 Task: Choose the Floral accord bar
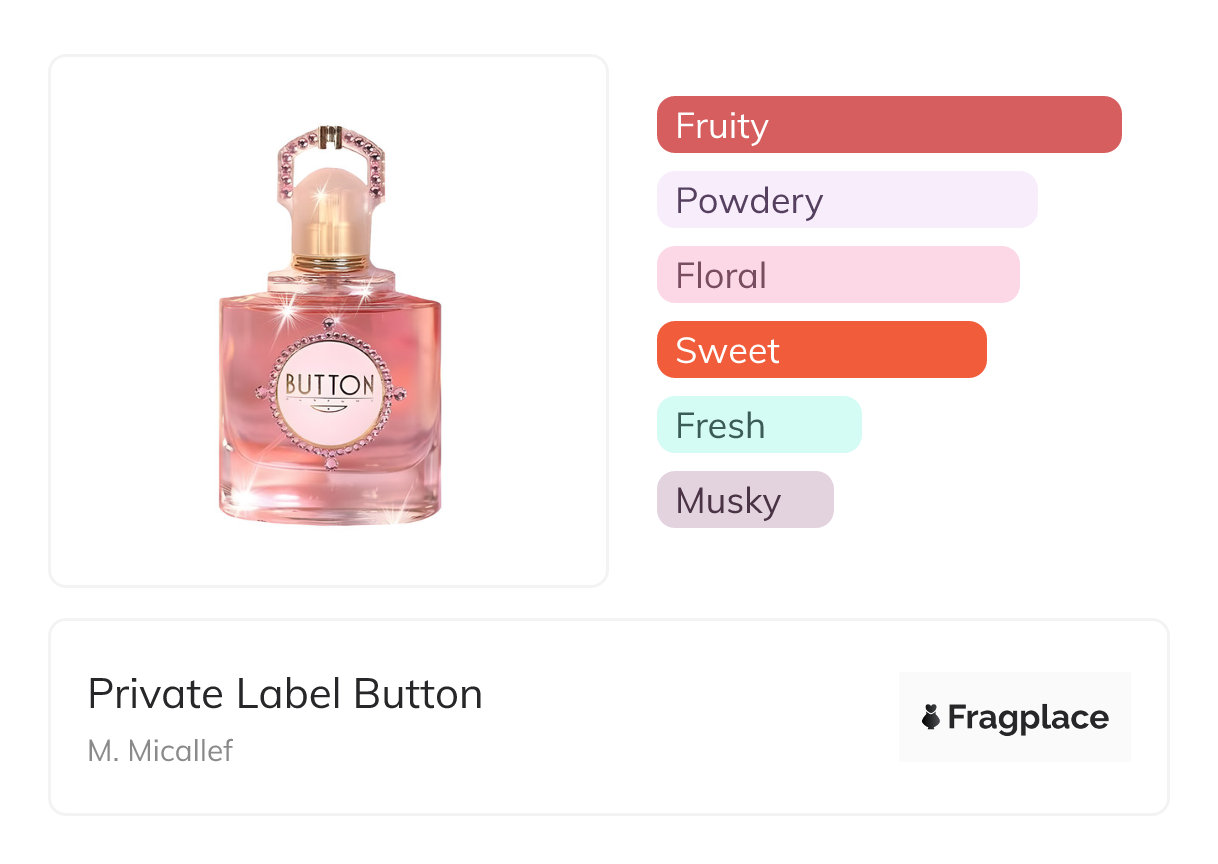[x=838, y=275]
